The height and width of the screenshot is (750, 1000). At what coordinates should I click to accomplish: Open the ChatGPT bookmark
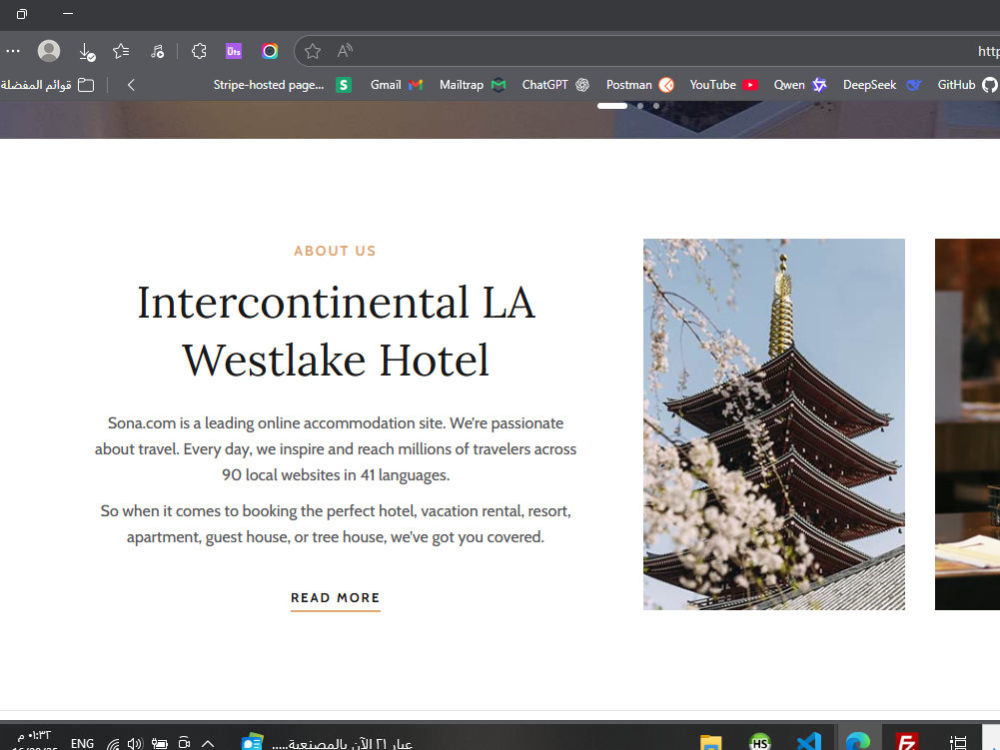click(x=555, y=85)
